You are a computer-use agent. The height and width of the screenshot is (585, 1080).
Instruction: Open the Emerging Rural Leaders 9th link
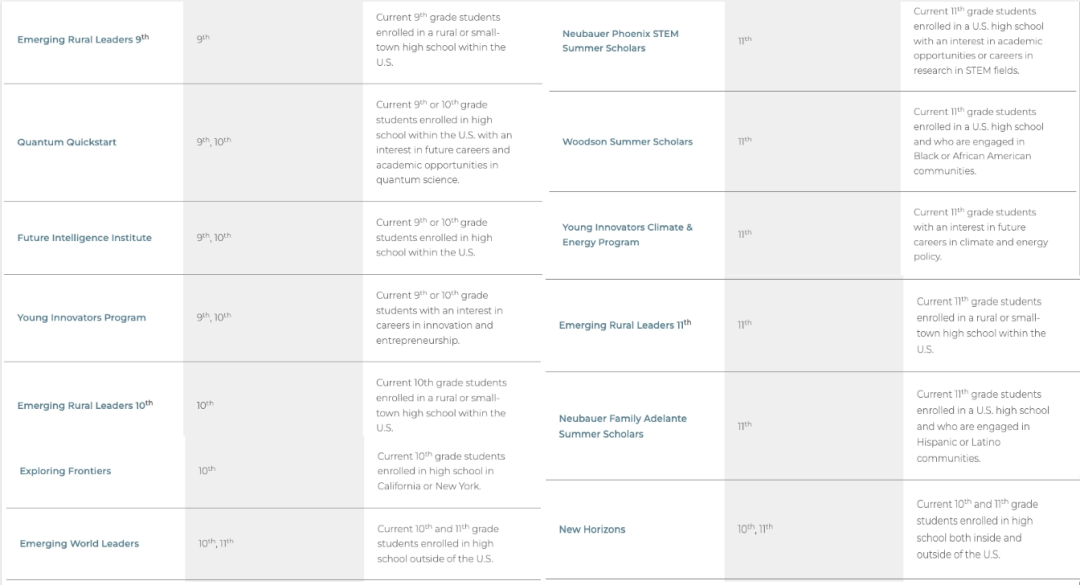[x=82, y=39]
